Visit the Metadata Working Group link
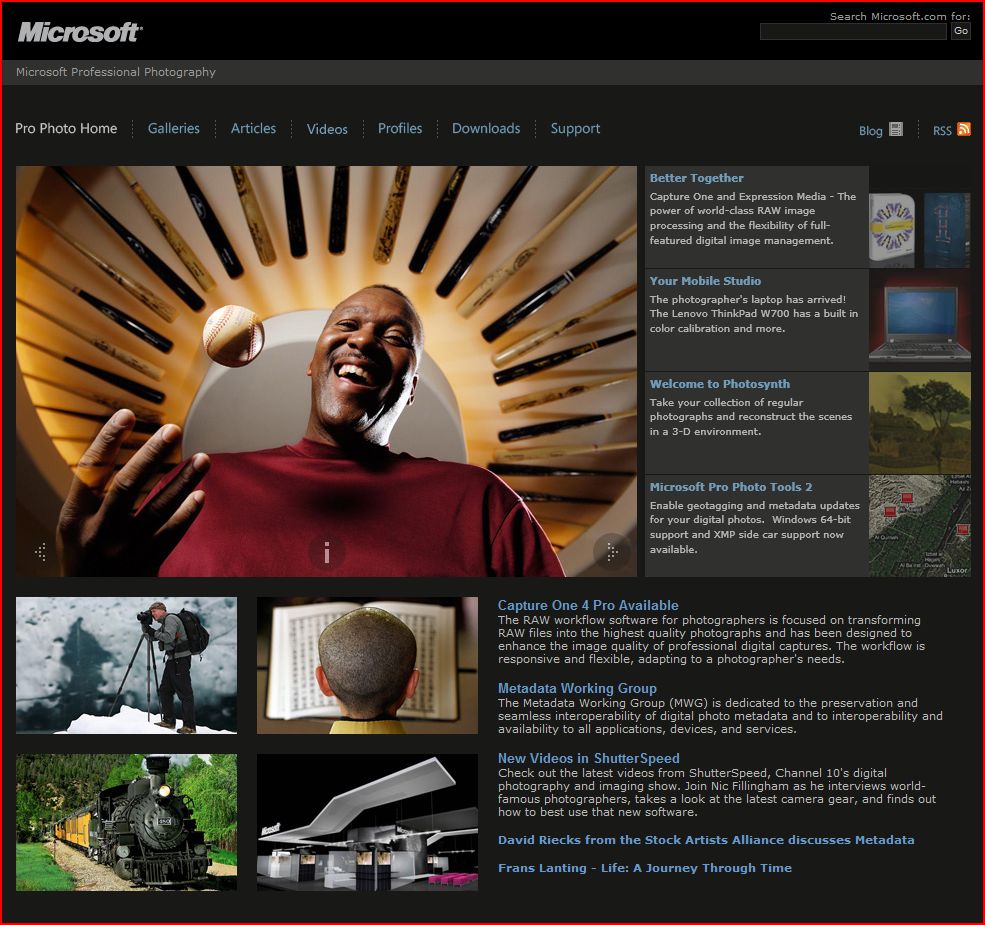 click(577, 688)
